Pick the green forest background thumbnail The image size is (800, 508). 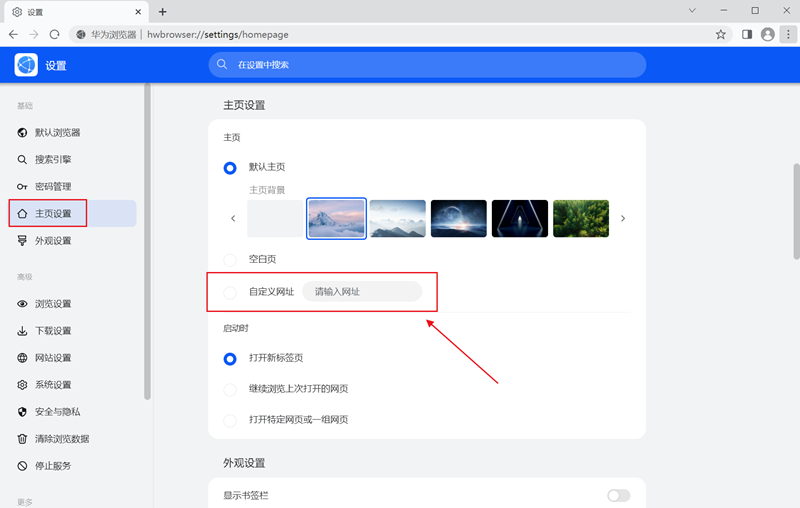(580, 218)
